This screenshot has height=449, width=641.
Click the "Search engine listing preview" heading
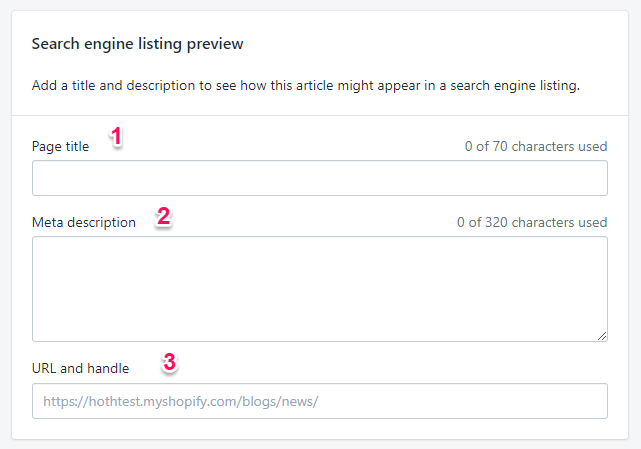pyautogui.click(x=138, y=44)
